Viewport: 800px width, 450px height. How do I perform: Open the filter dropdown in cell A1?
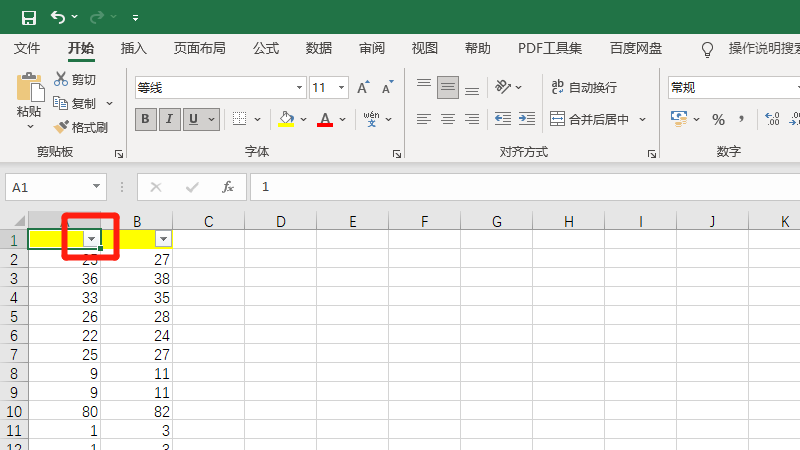91,239
